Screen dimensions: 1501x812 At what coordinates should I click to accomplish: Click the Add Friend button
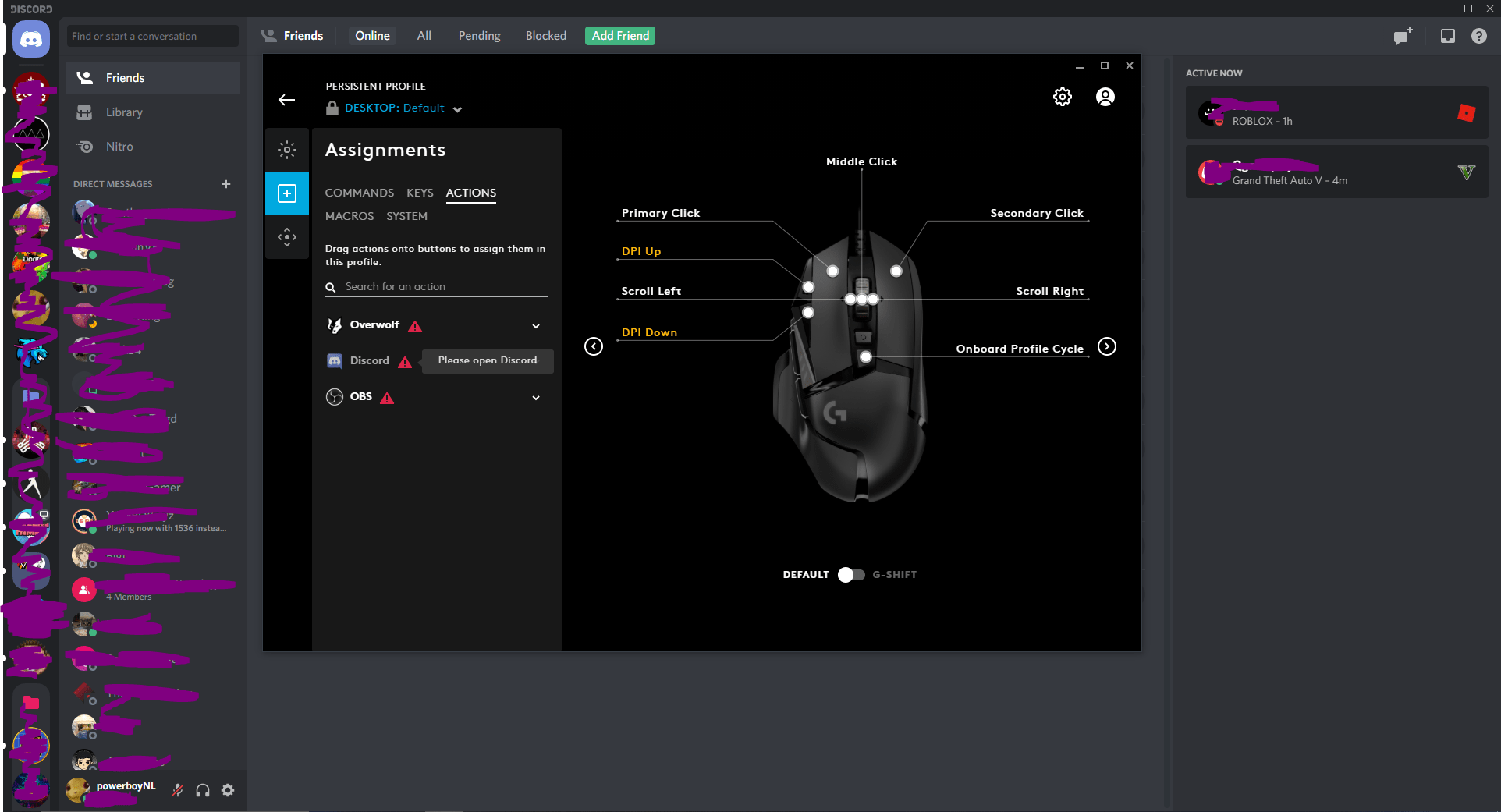619,35
